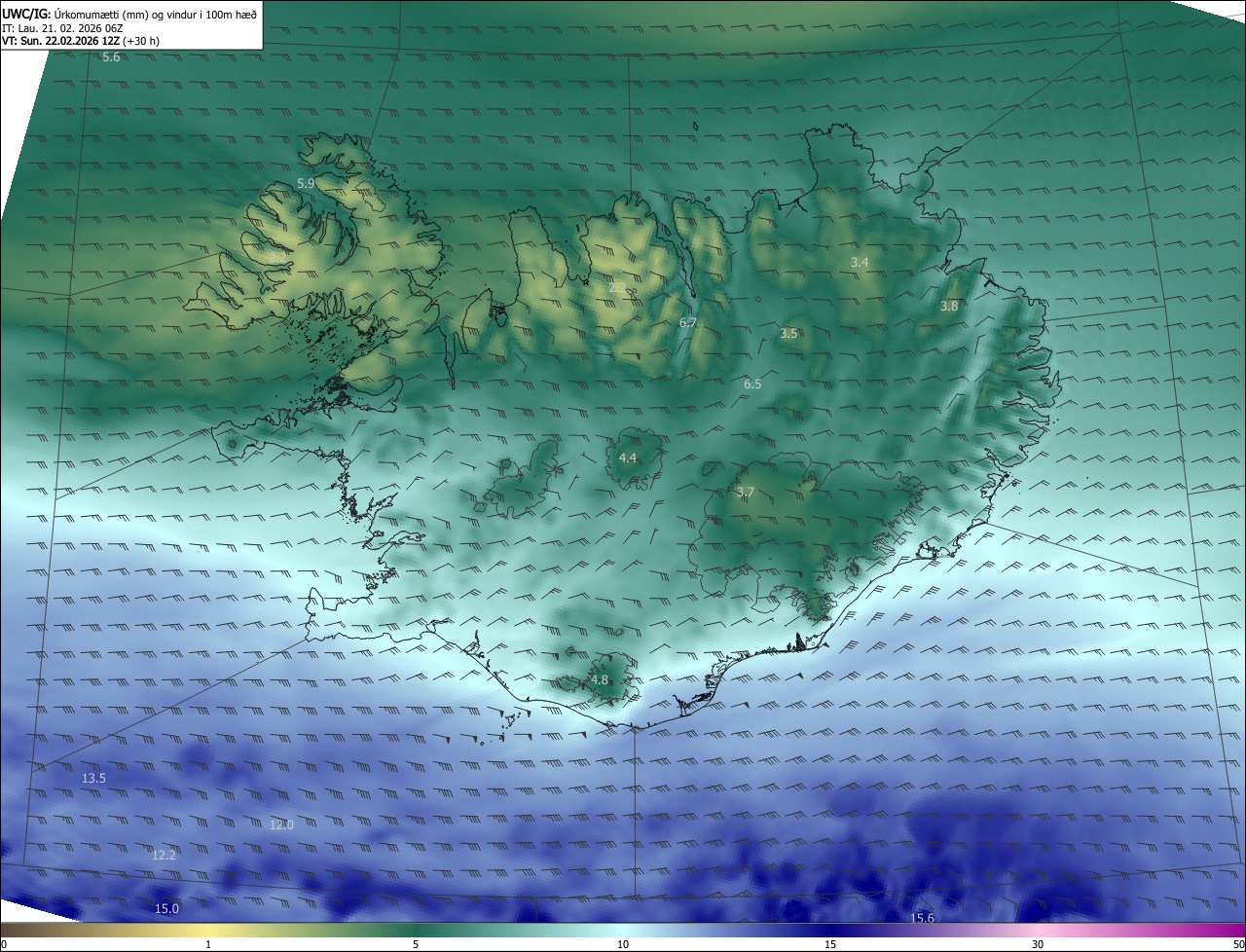Pick the 12.2 value label

coord(165,855)
